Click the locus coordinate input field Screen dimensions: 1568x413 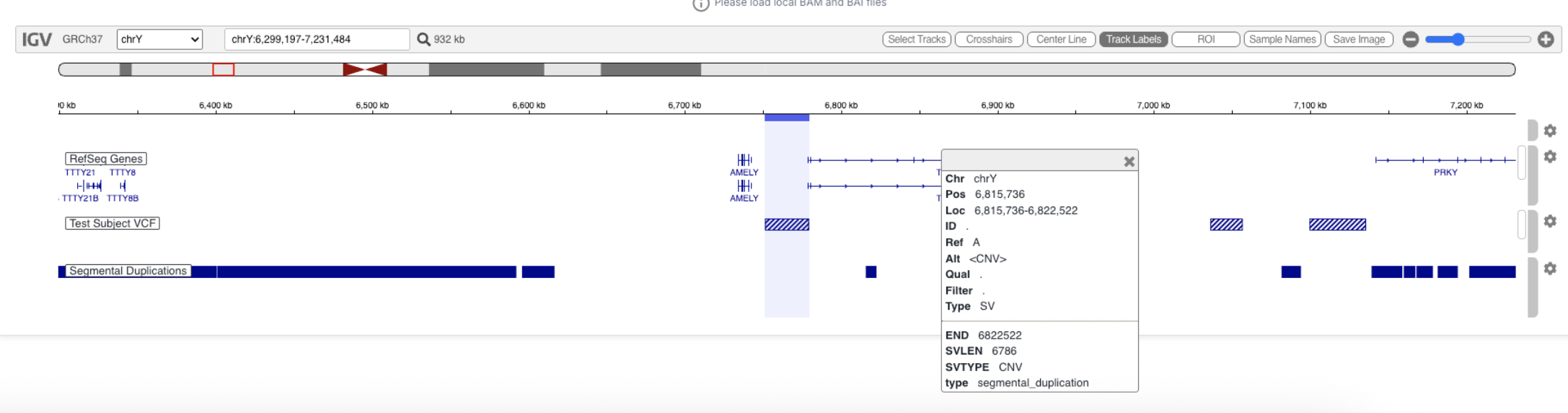317,39
